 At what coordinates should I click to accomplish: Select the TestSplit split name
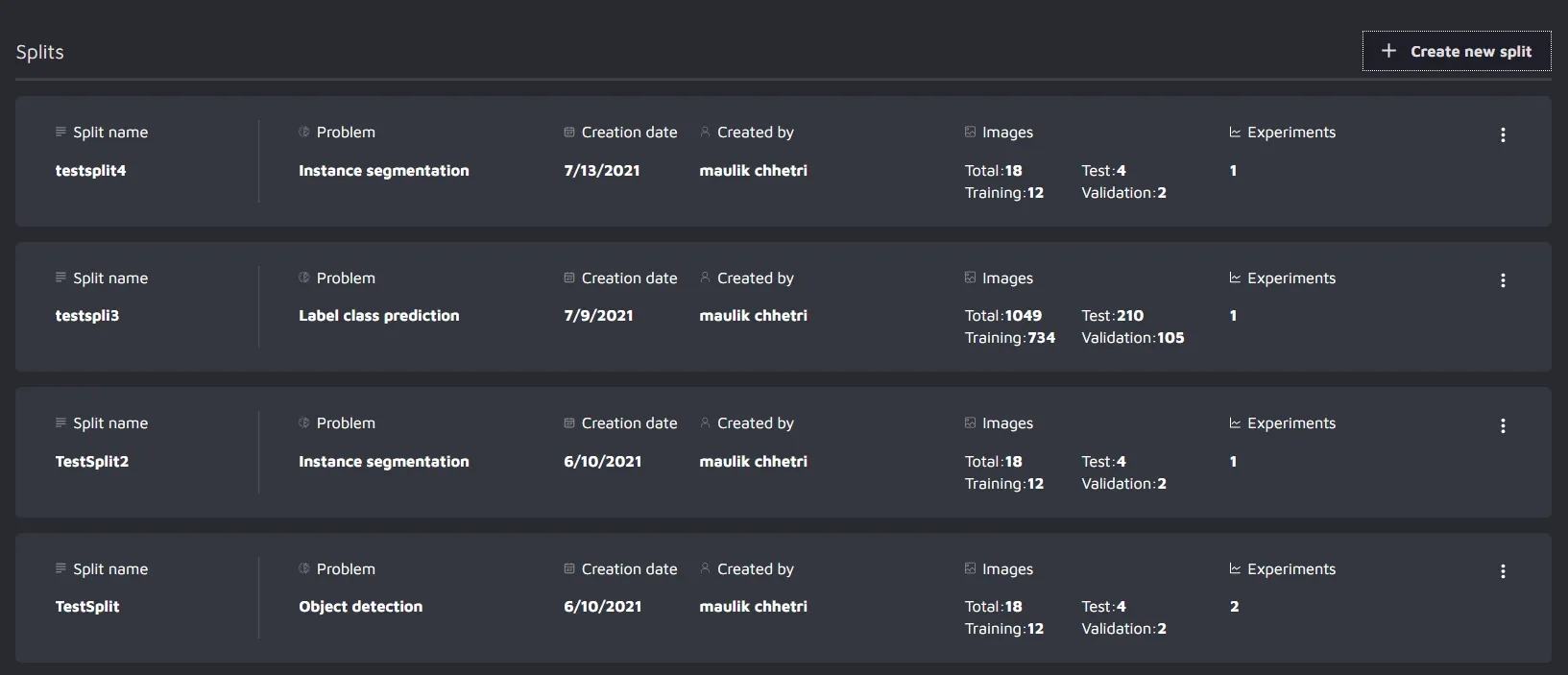click(87, 607)
